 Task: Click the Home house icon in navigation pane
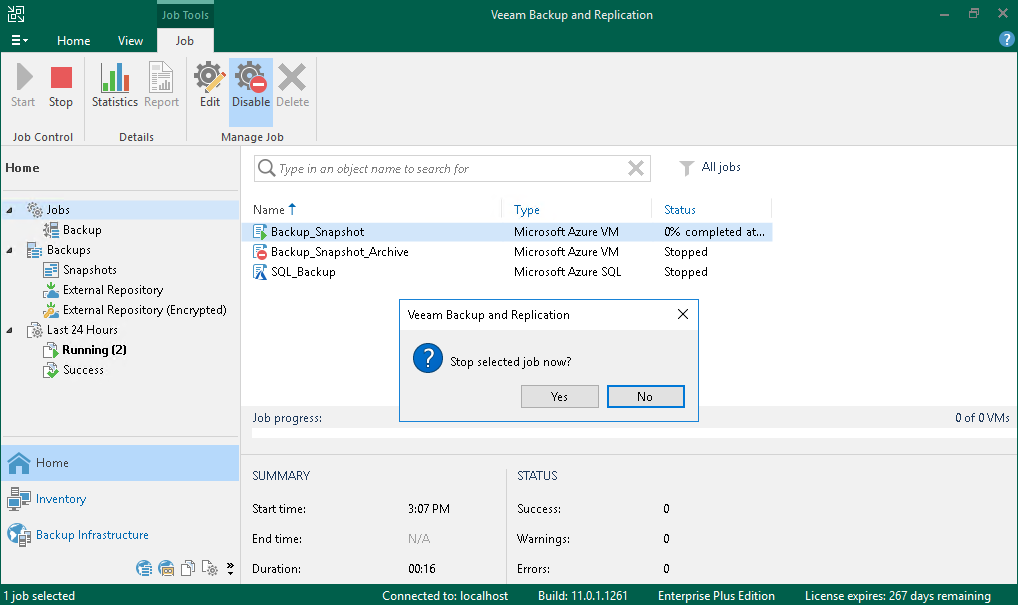click(19, 463)
